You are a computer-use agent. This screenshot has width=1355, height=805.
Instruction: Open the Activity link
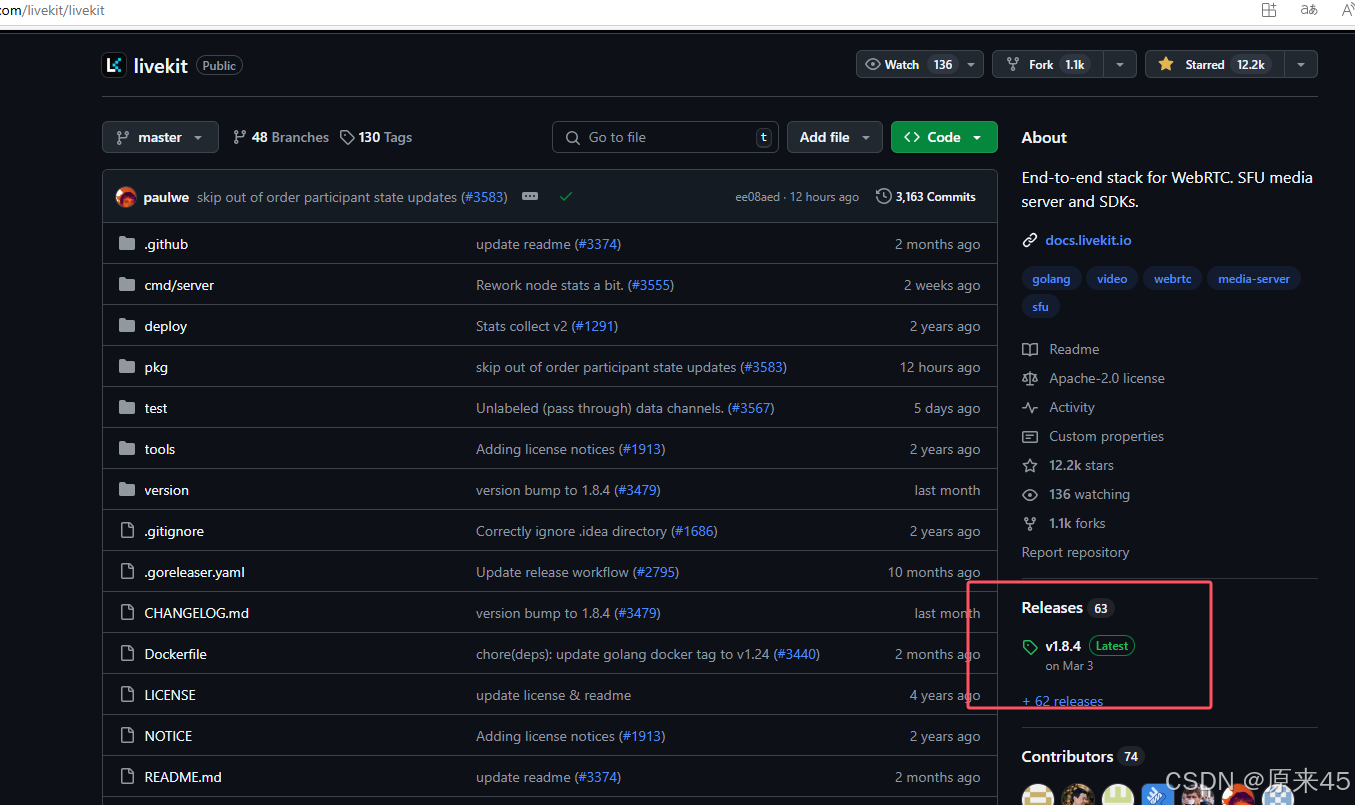pos(1058,407)
